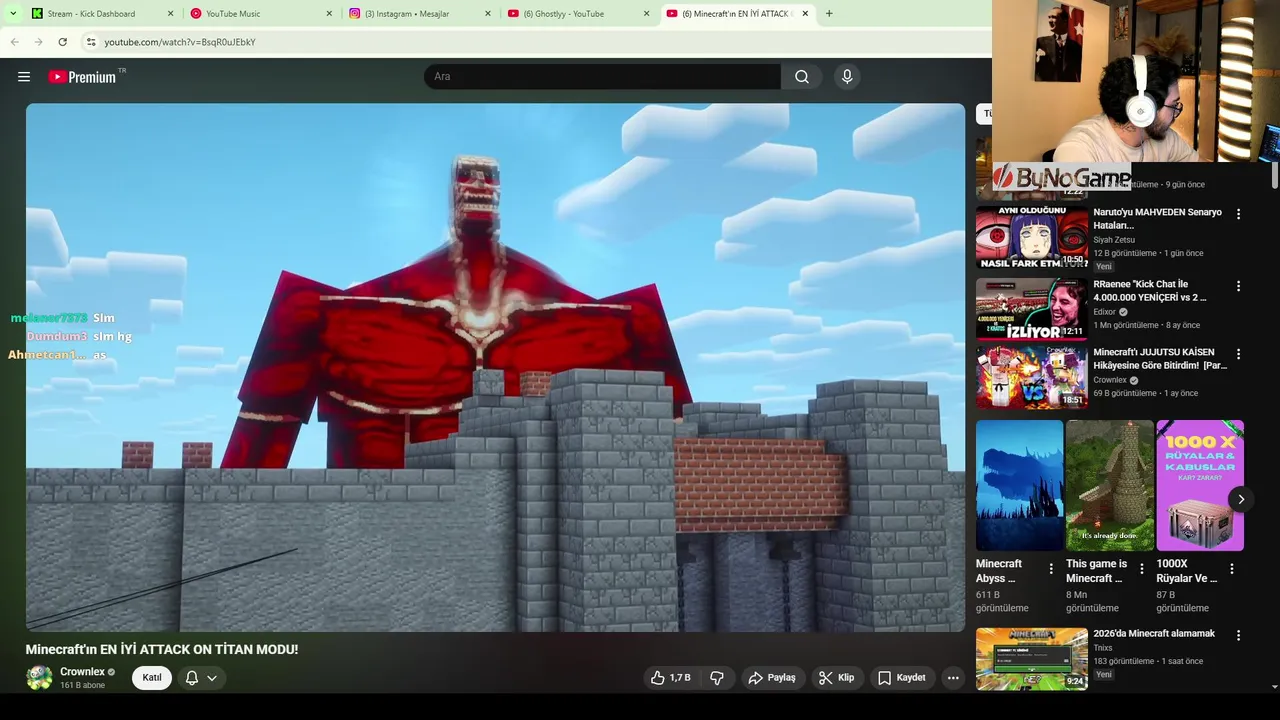This screenshot has width=1280, height=720.
Task: Like the video with thumbs-up button
Action: tap(671, 678)
